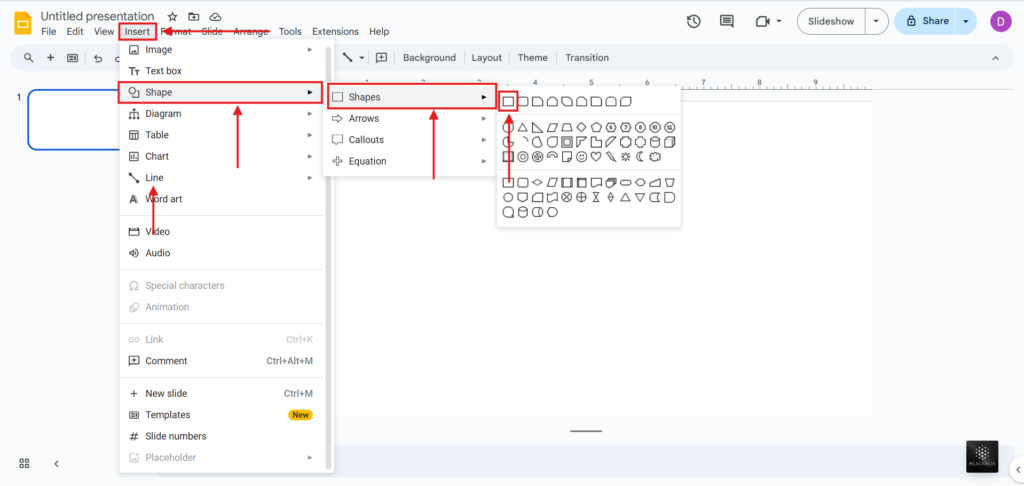Open the comments panel icon
The width and height of the screenshot is (1024, 486).
727,21
